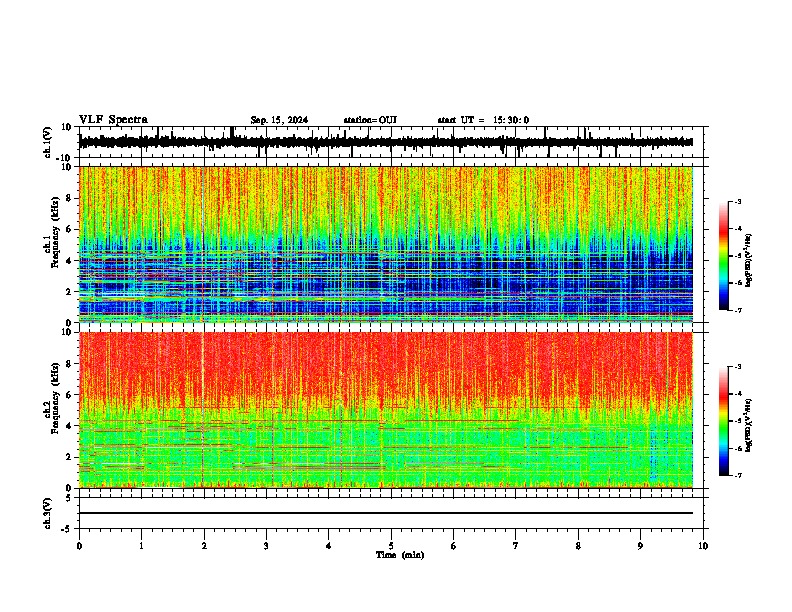Click the flat ch.3 voltage trace line
Image resolution: width=792 pixels, height=612 pixels.
click(x=386, y=513)
